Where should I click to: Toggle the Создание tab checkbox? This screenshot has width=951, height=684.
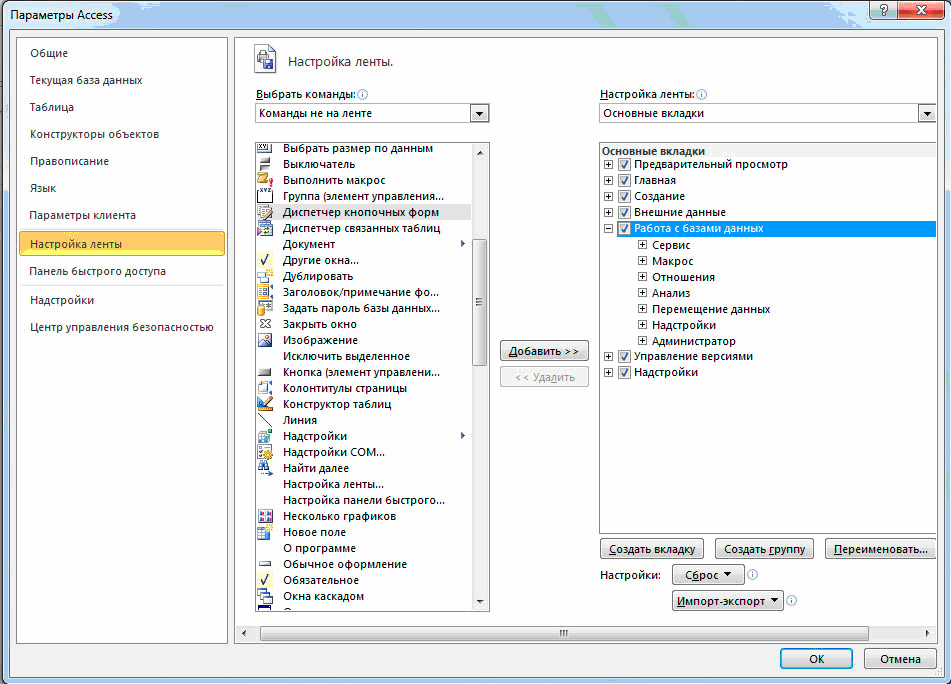coord(624,196)
